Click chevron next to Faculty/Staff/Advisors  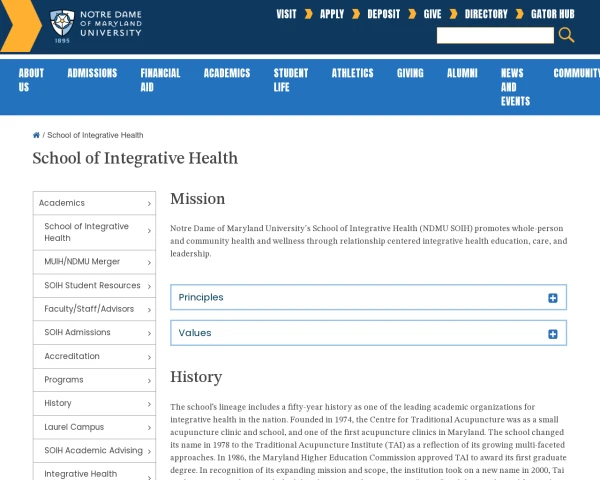(x=149, y=310)
